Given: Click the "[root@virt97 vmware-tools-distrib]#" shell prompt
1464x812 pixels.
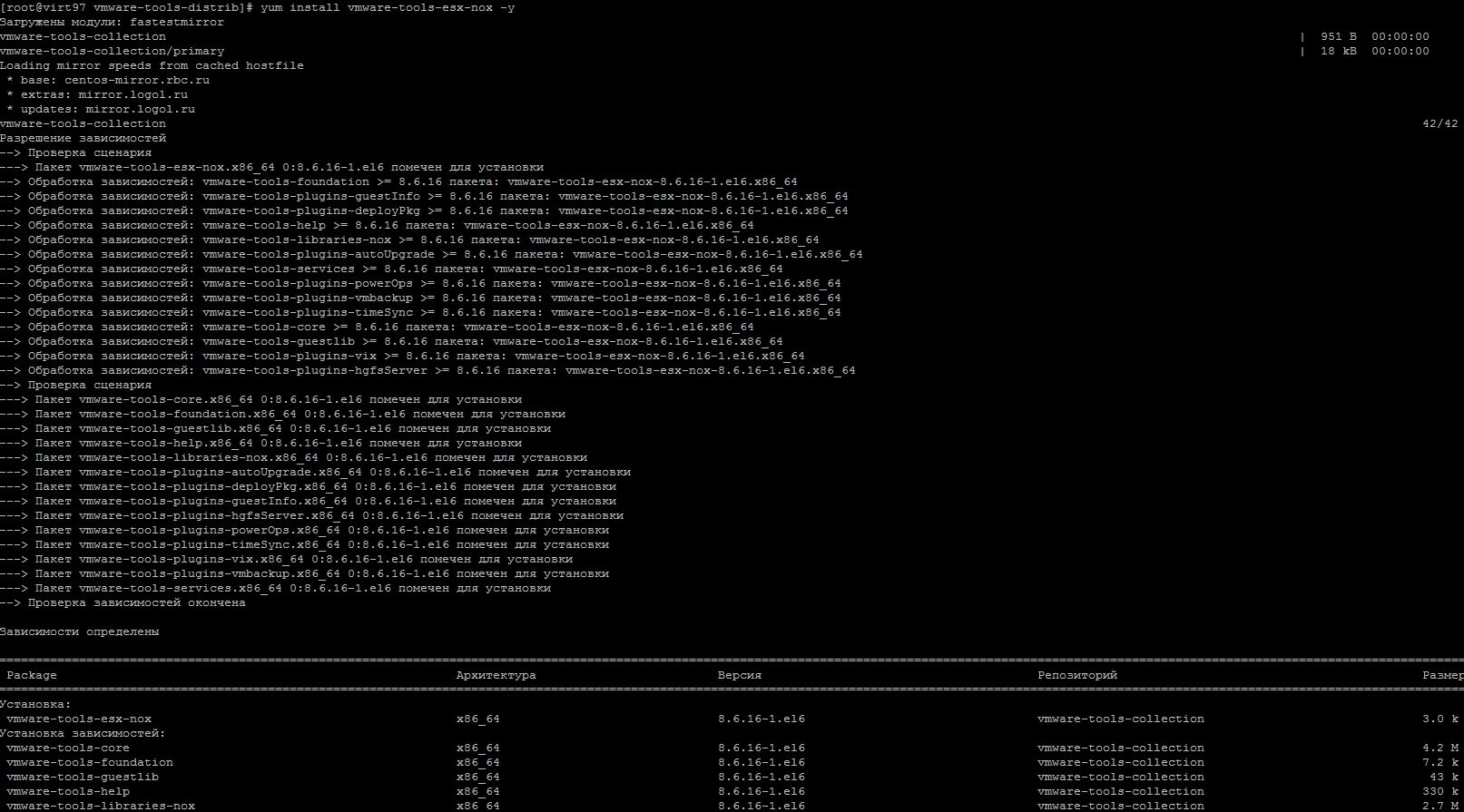Looking at the screenshot, I should (127, 7).
